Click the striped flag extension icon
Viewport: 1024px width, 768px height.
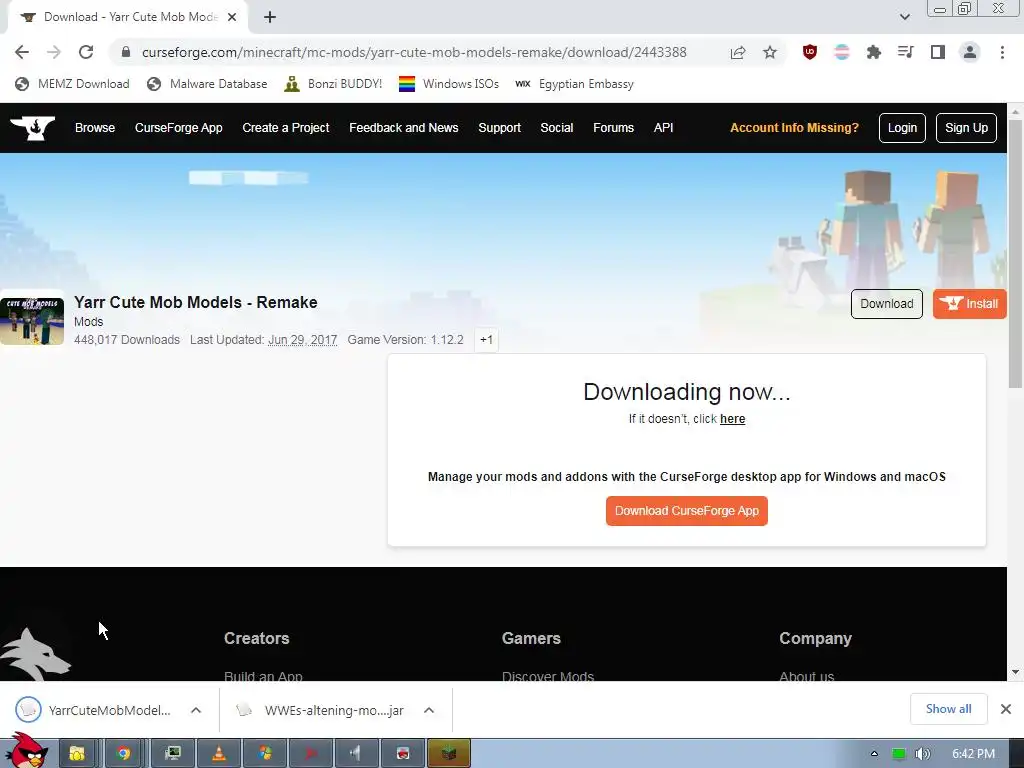point(842,52)
